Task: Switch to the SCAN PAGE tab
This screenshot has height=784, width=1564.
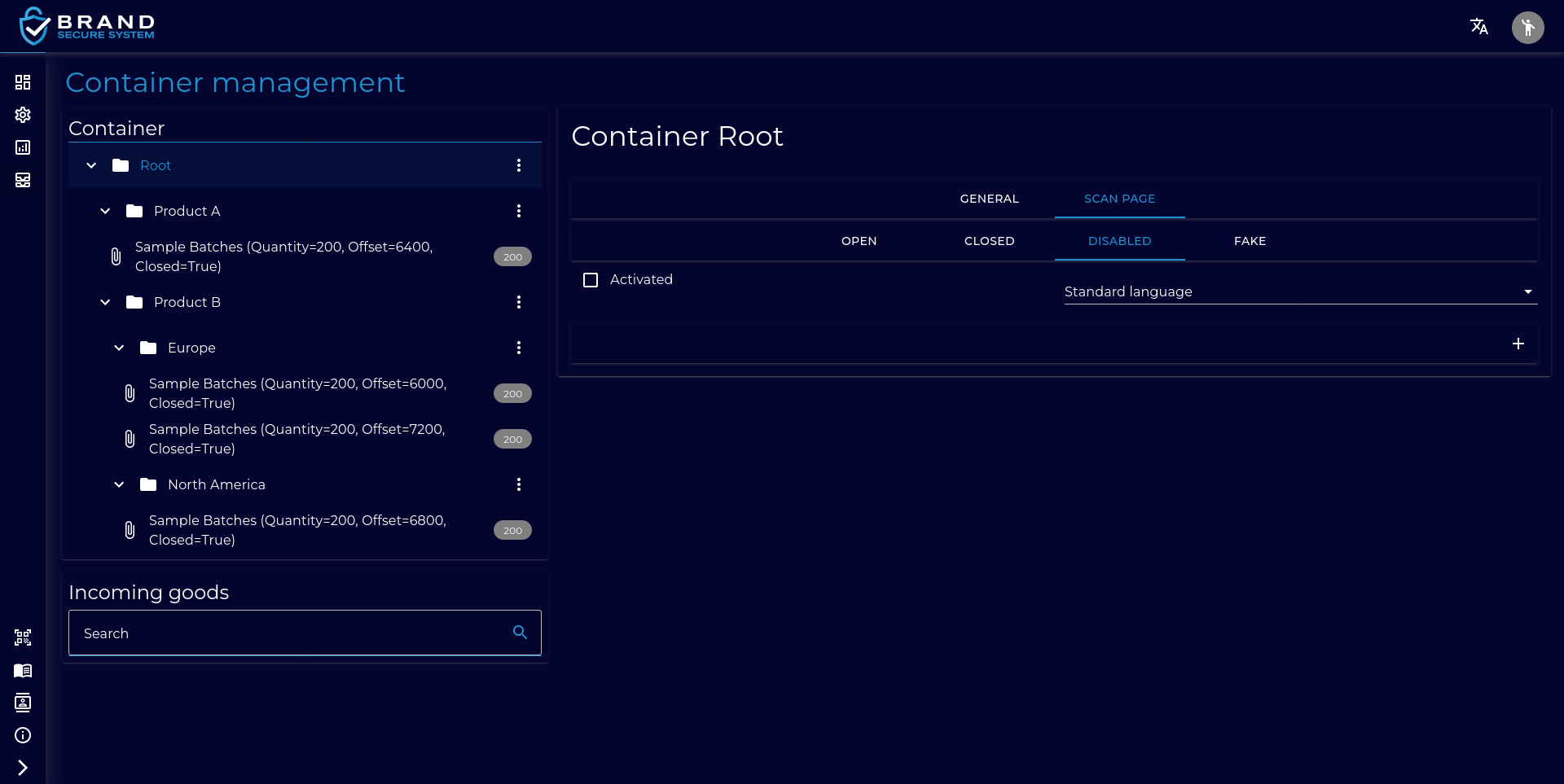Action: [1120, 199]
